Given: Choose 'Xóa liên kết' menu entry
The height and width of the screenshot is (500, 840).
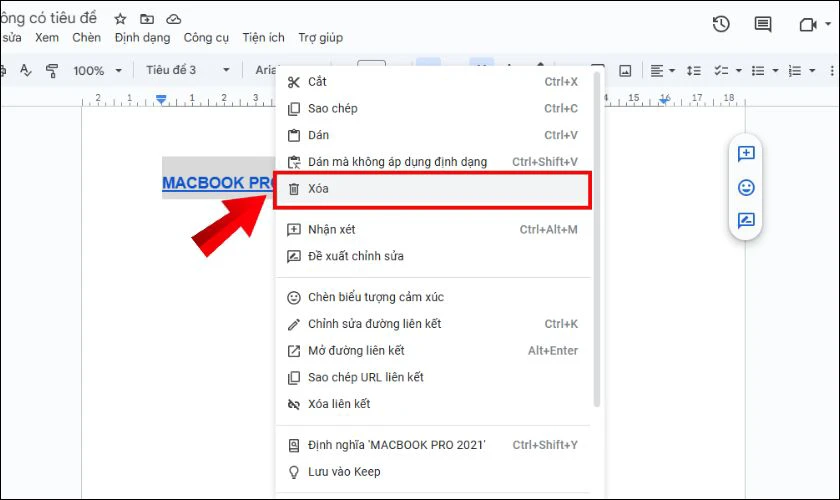Looking at the screenshot, I should pos(432,404).
